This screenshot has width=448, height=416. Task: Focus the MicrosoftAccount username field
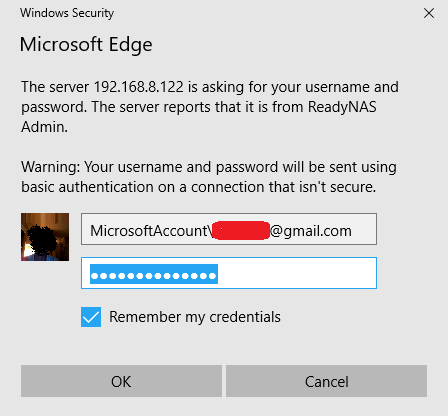point(229,229)
